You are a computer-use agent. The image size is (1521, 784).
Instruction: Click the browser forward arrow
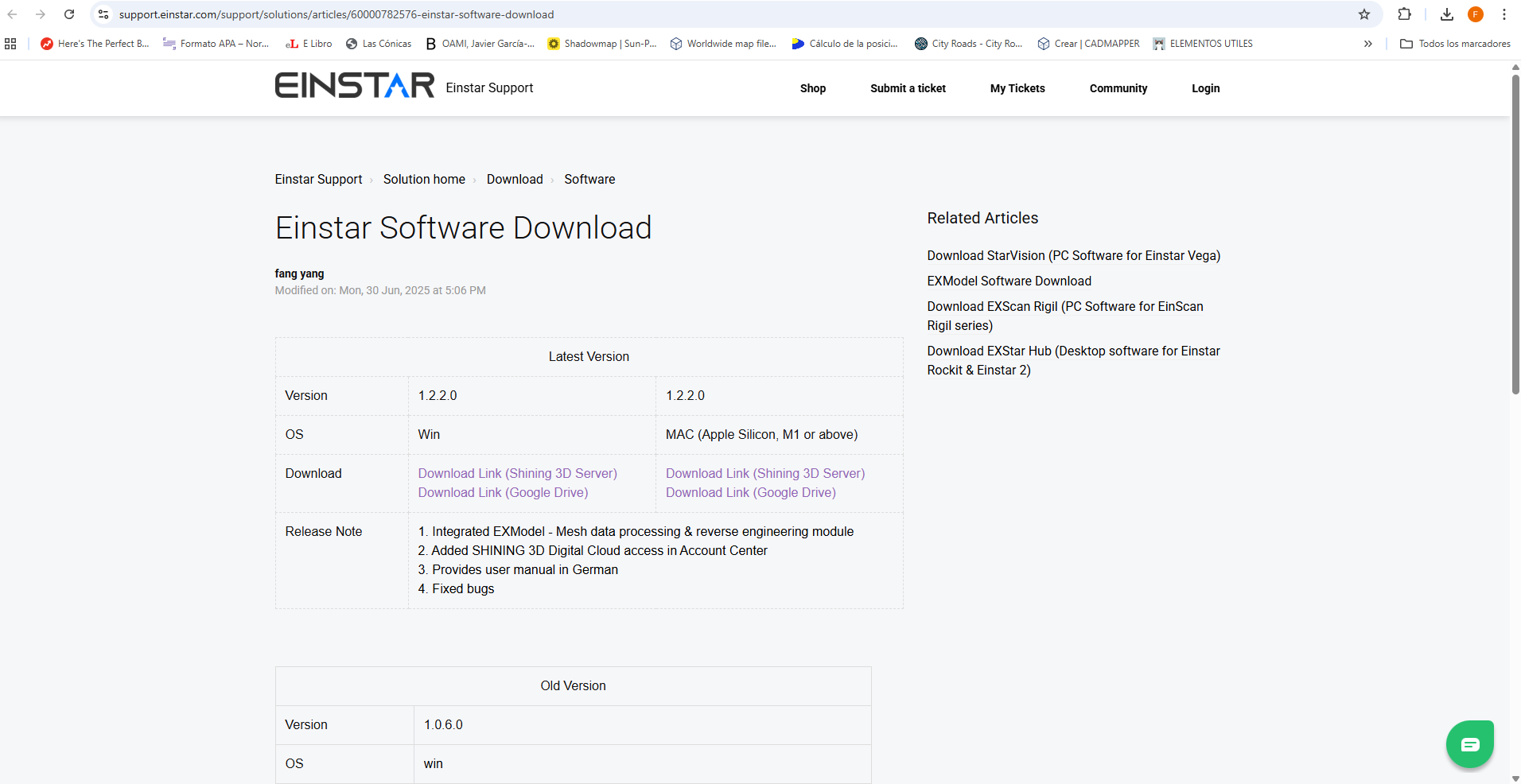[41, 14]
